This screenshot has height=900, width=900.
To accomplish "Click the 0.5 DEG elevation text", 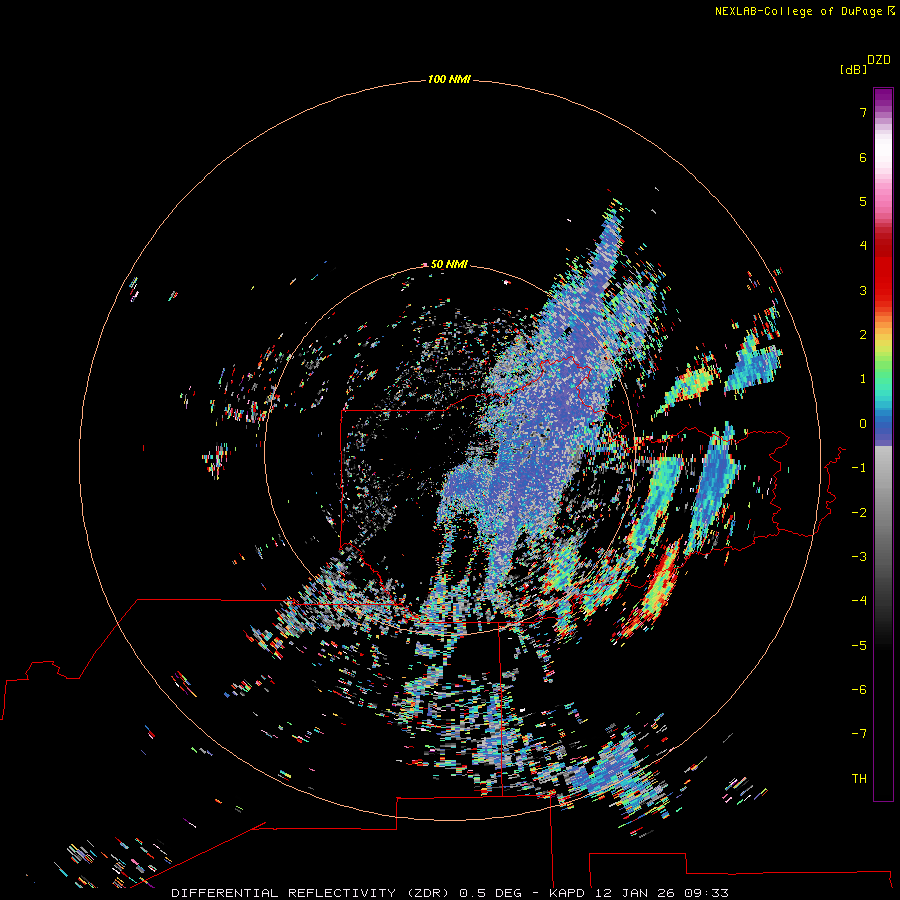I will pyautogui.click(x=490, y=893).
